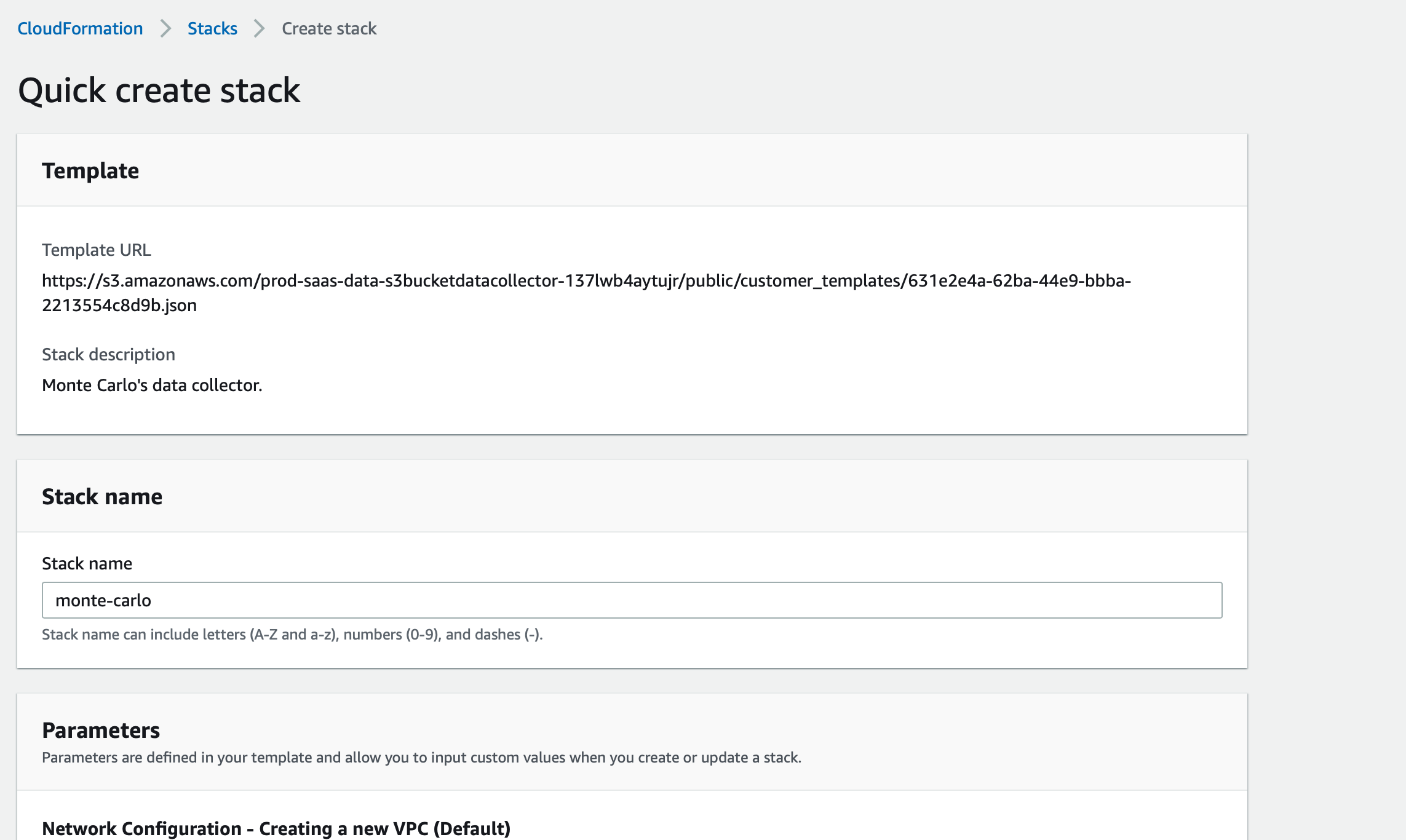Go to the Stacks breadcrumb link
Viewport: 1406px width, 840px height.
point(212,28)
